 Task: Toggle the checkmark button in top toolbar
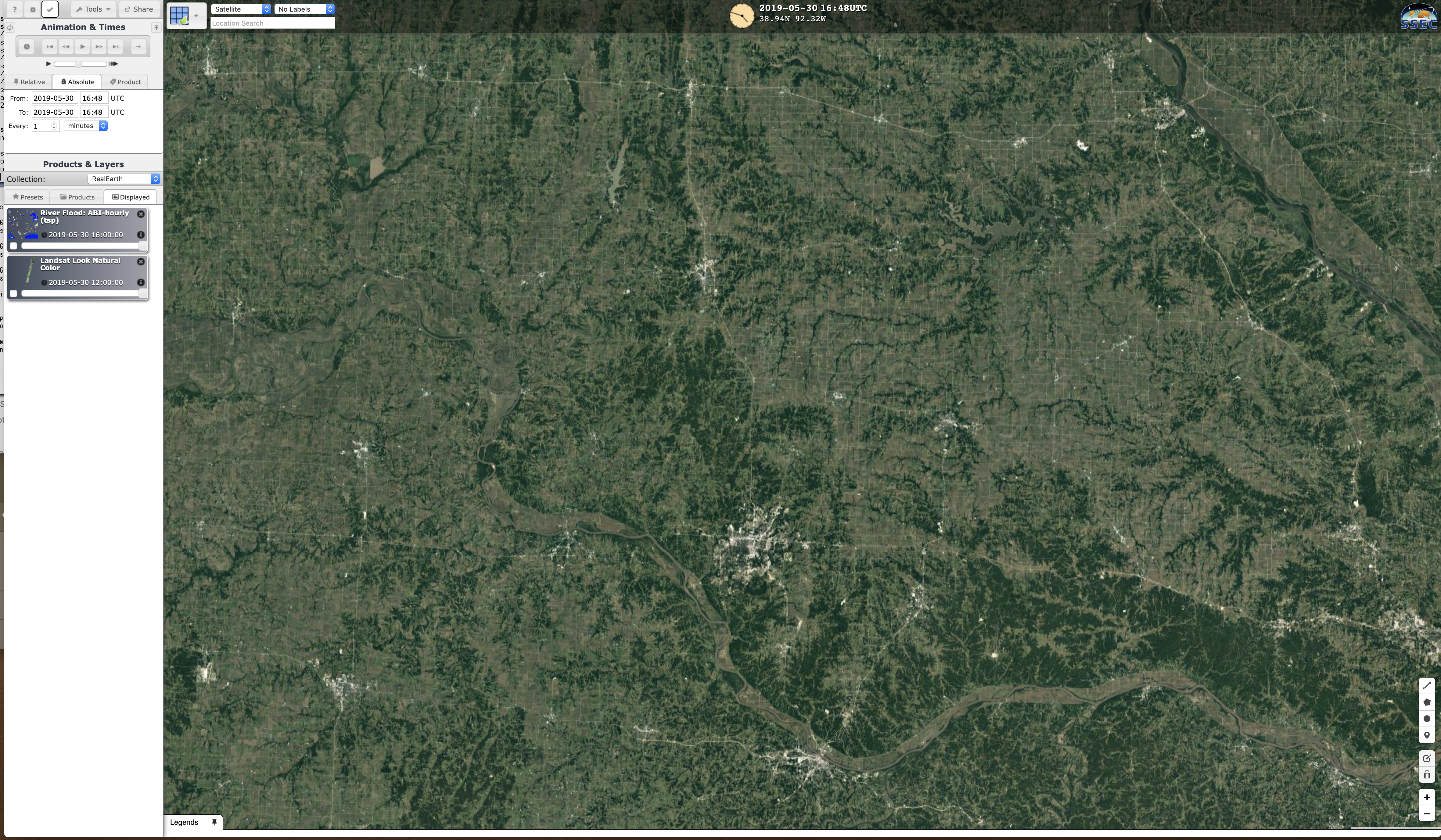(x=50, y=9)
